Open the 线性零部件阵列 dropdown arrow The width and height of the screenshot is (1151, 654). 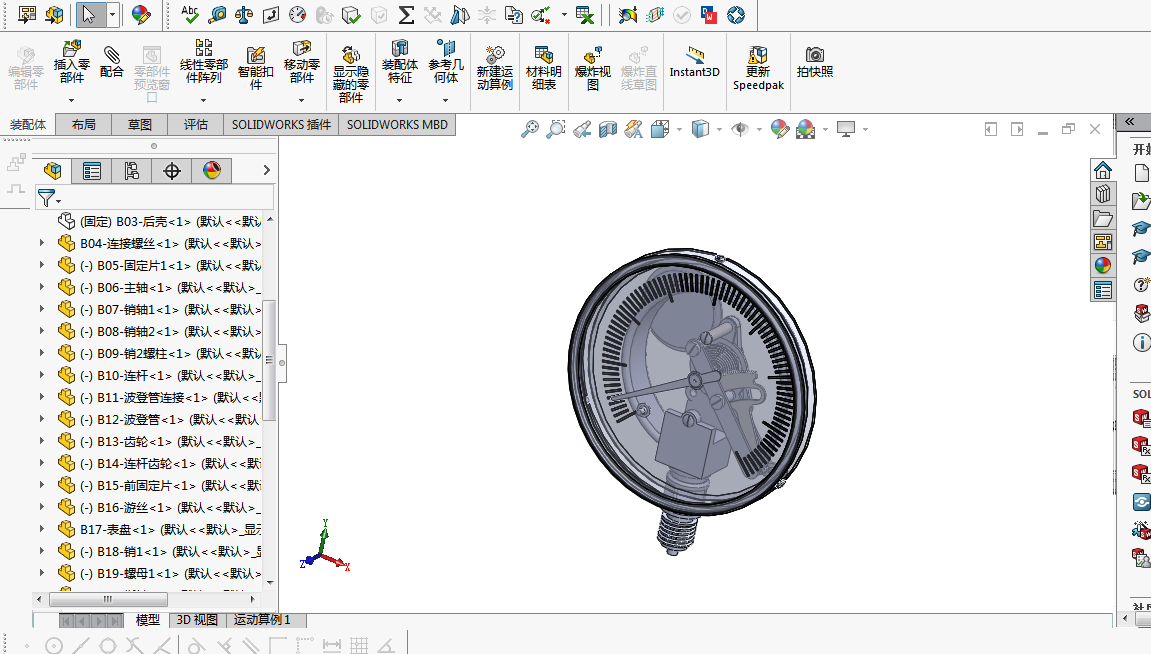[203, 100]
